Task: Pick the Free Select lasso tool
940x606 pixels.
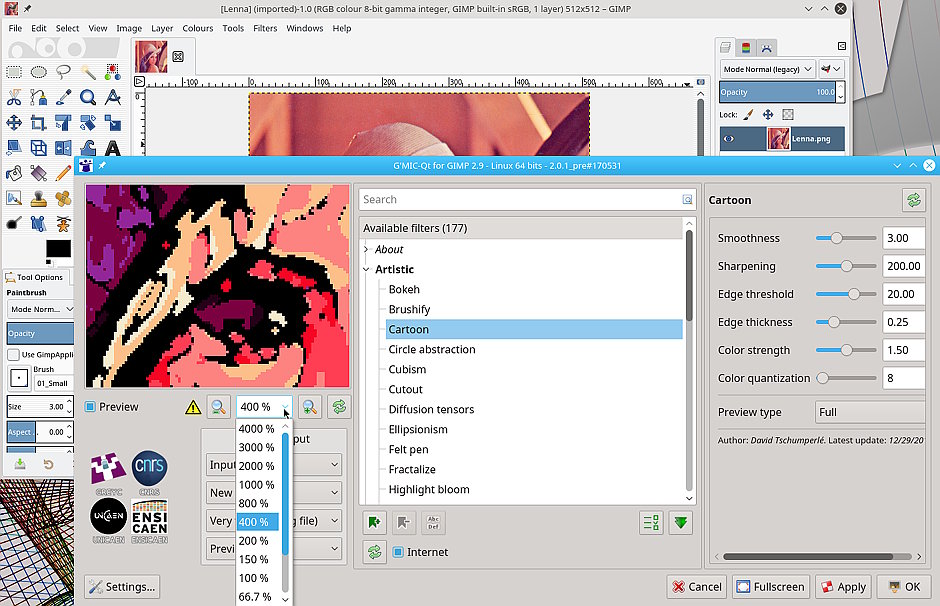Action: [x=63, y=73]
